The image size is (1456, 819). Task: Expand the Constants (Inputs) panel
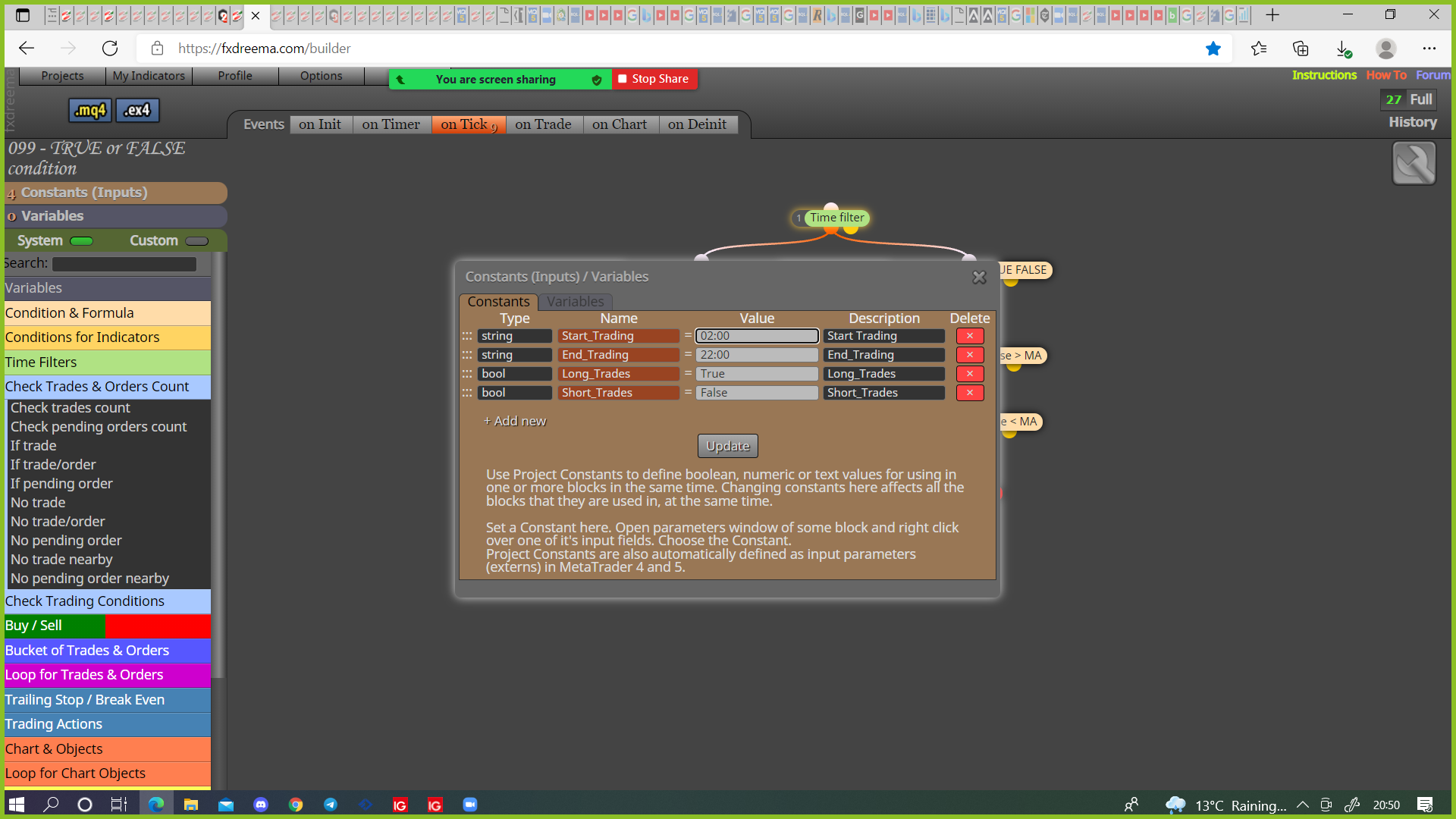(x=116, y=193)
